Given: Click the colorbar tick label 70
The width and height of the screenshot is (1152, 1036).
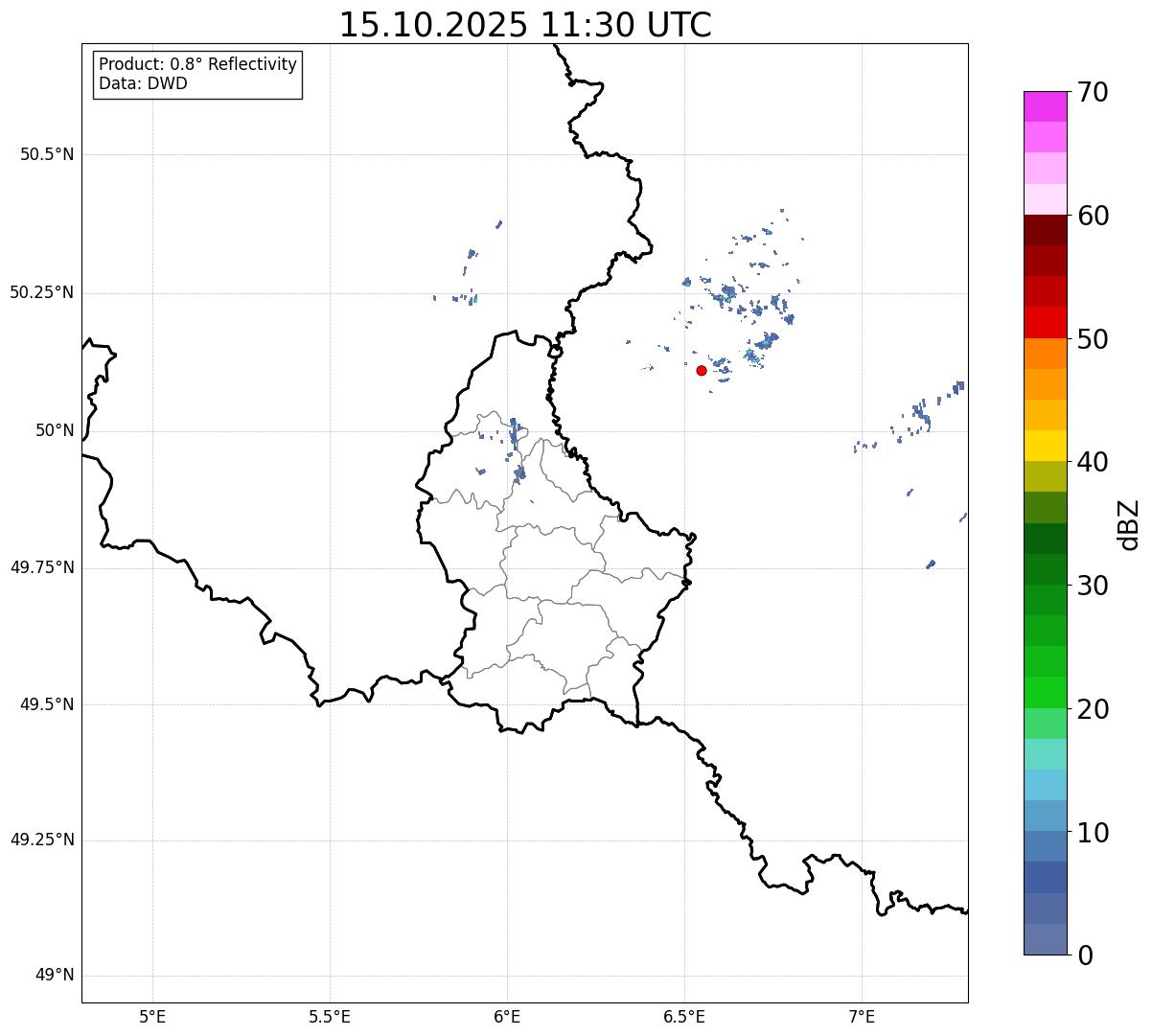Looking at the screenshot, I should pos(1093,92).
